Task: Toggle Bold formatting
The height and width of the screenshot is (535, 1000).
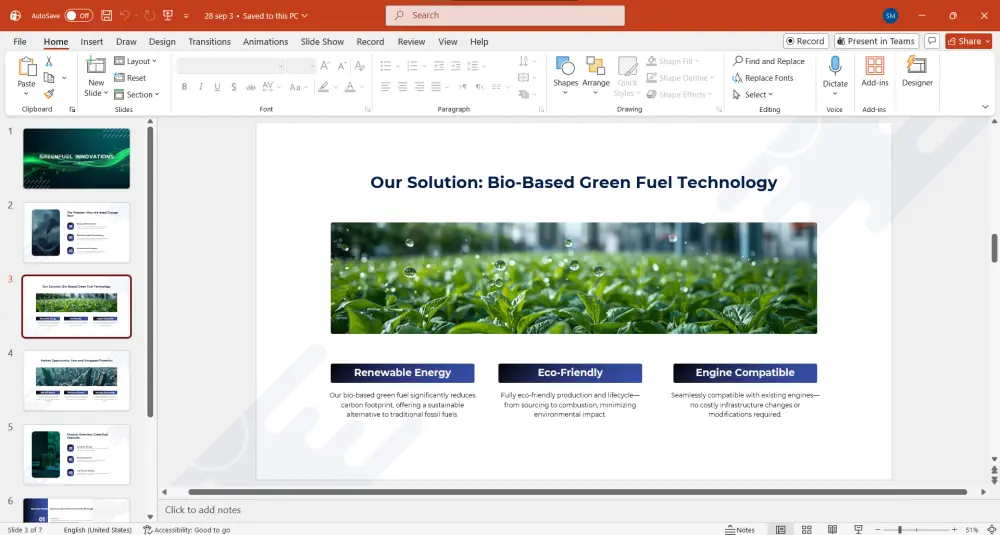Action: coord(184,87)
